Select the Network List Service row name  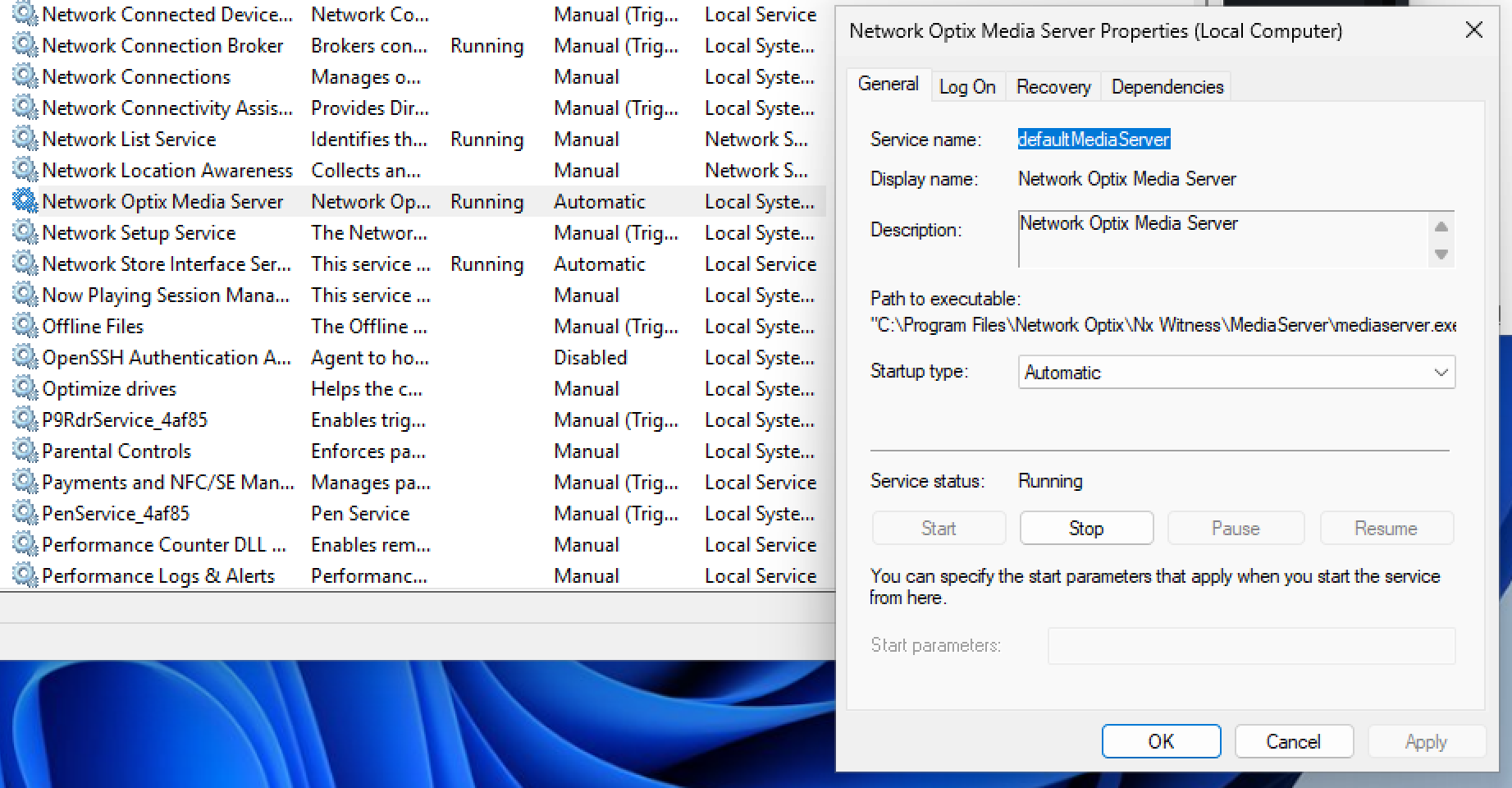pos(129,140)
